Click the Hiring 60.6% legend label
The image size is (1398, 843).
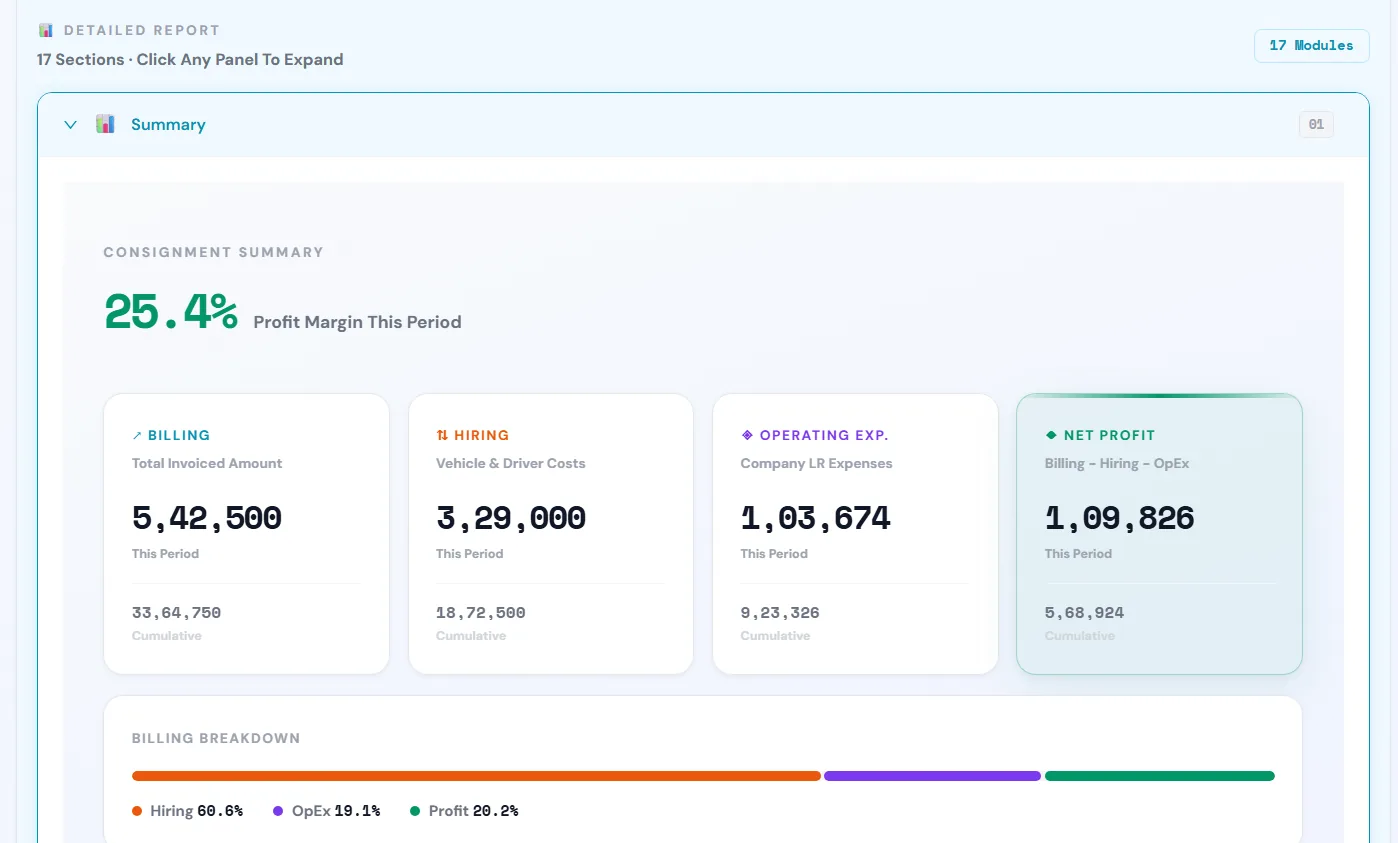pos(197,811)
